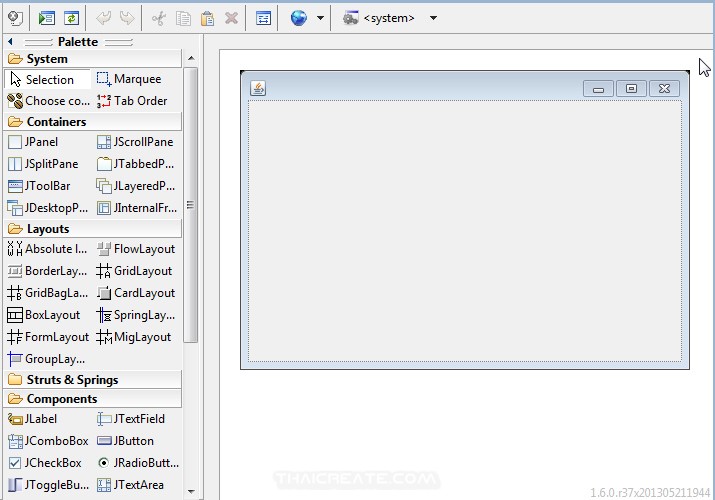Click the globe externalize strings icon
715x500 pixels.
tap(299, 18)
